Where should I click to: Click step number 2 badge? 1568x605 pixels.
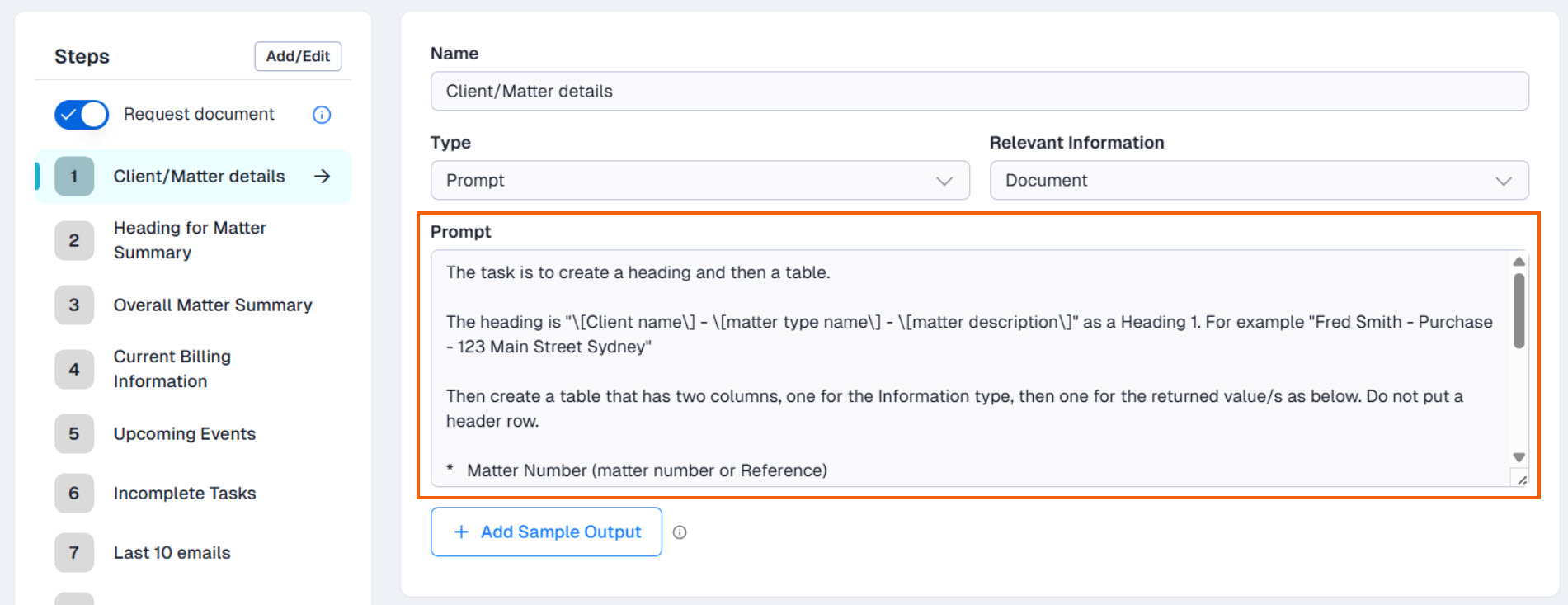coord(74,240)
